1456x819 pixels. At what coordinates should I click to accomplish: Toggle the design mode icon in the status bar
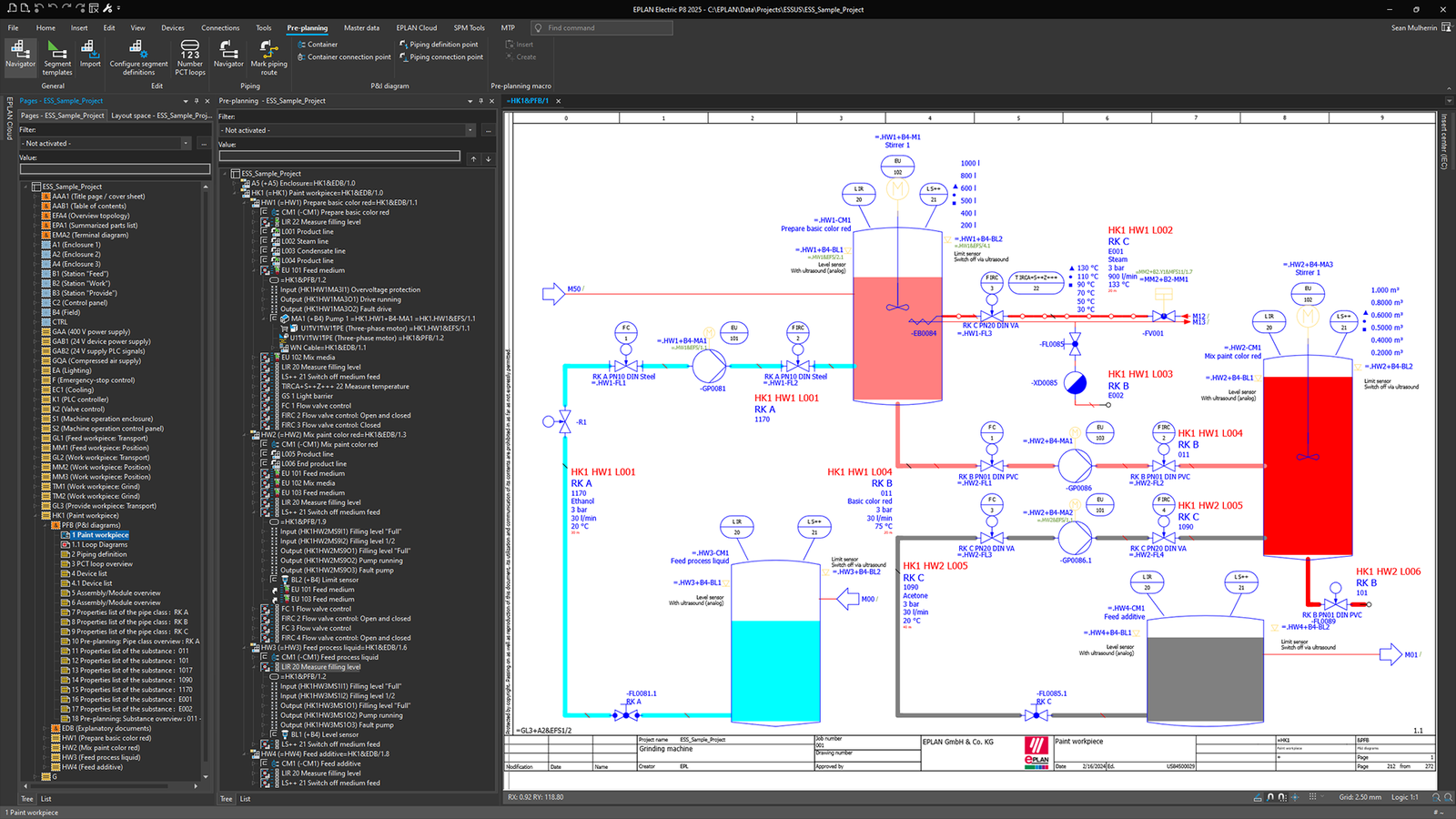pos(1259,795)
